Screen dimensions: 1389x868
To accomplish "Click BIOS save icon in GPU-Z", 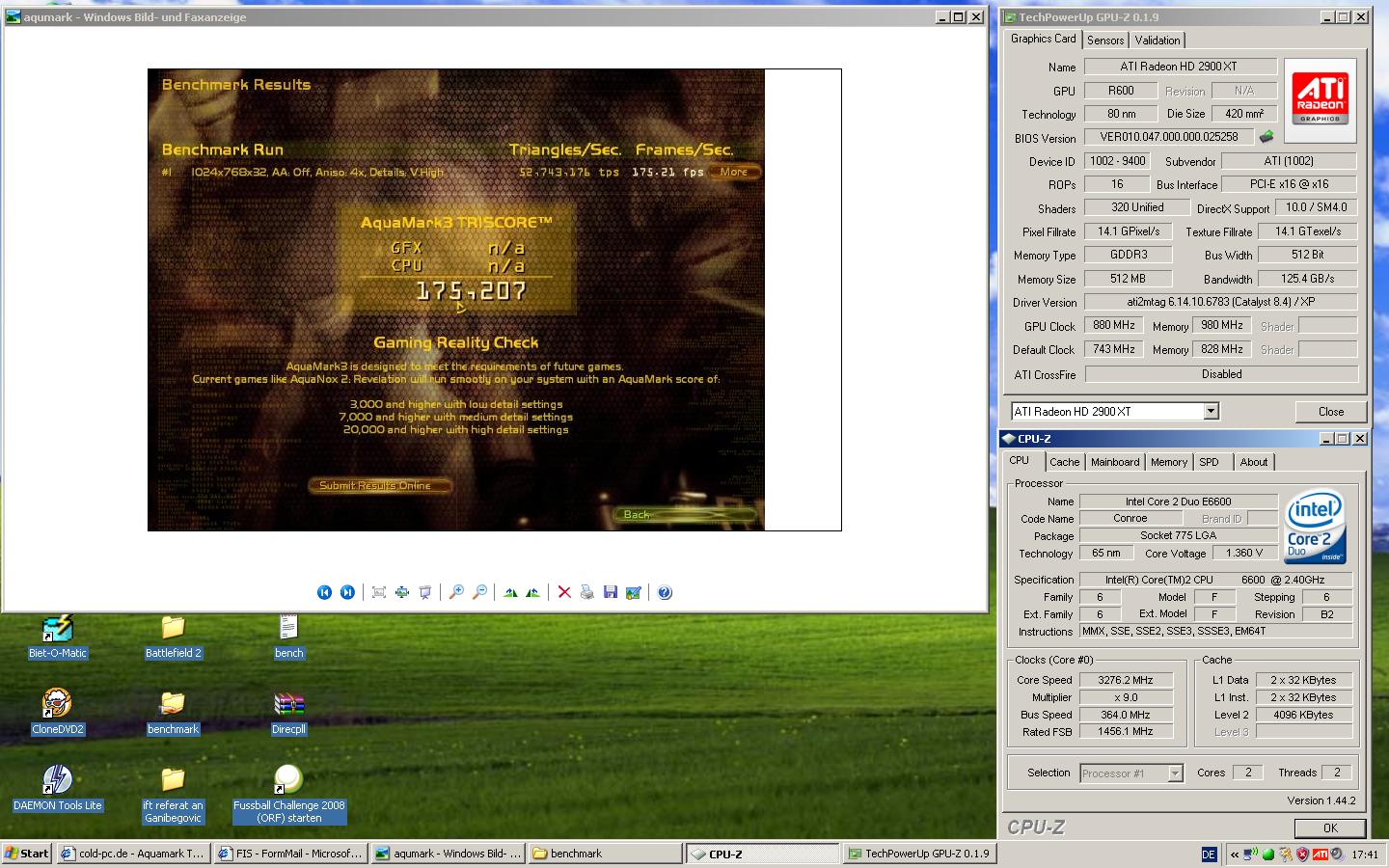I will click(1266, 137).
